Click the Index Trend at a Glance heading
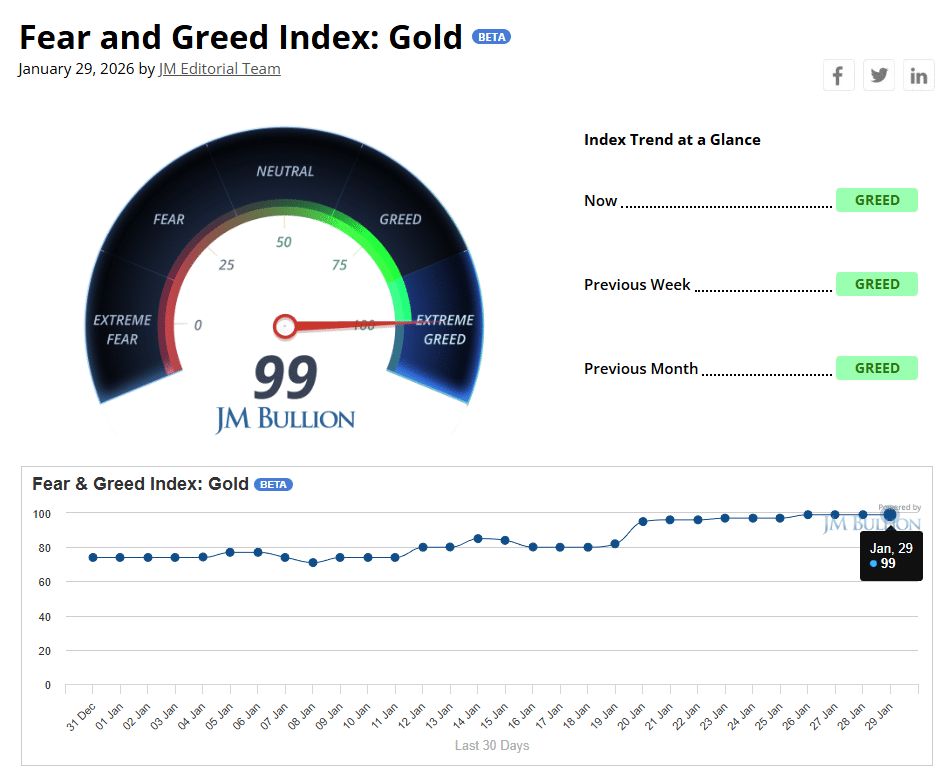Viewport: 946px width, 772px height. click(x=673, y=140)
